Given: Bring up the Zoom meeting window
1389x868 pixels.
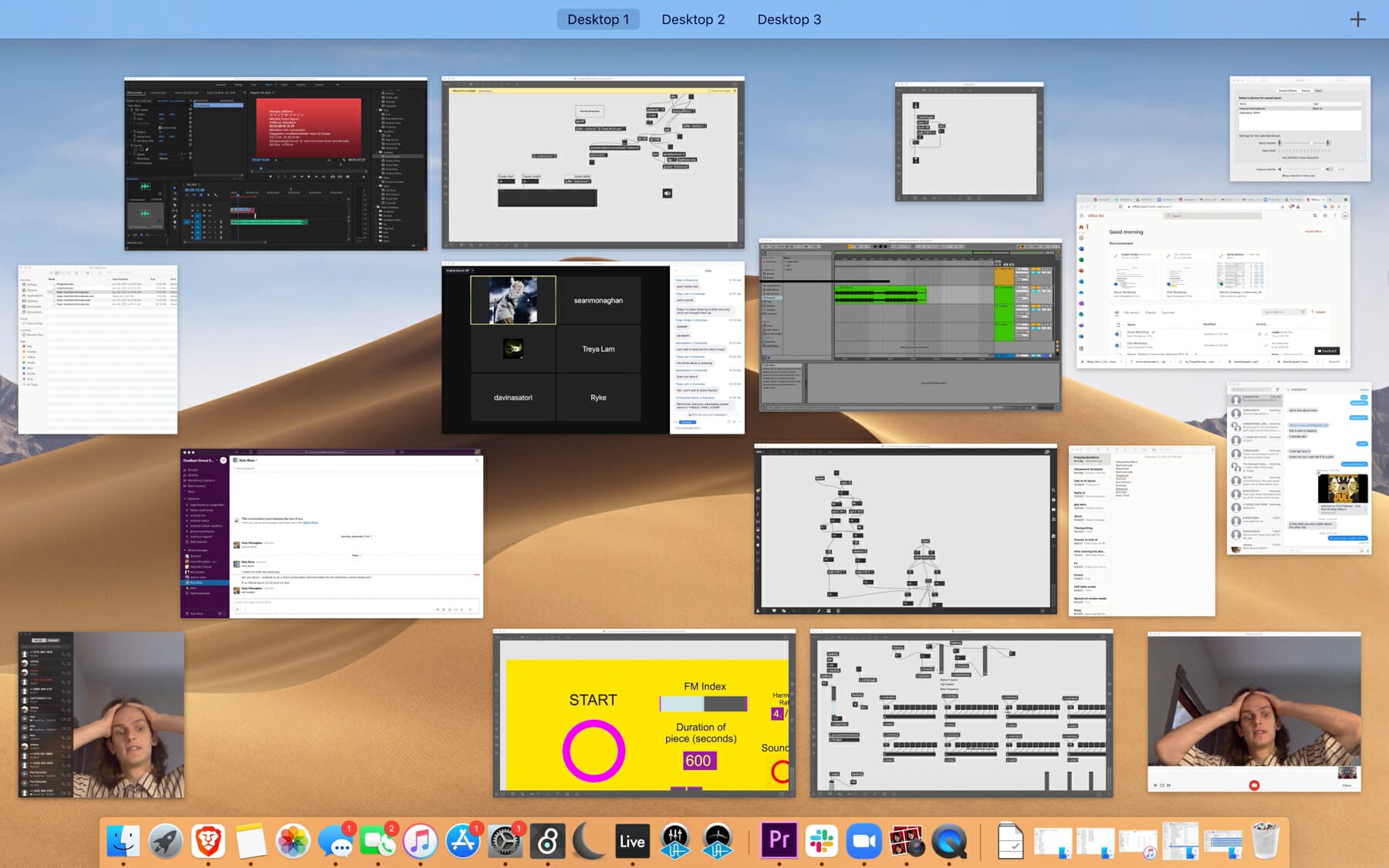Looking at the screenshot, I should 593,349.
